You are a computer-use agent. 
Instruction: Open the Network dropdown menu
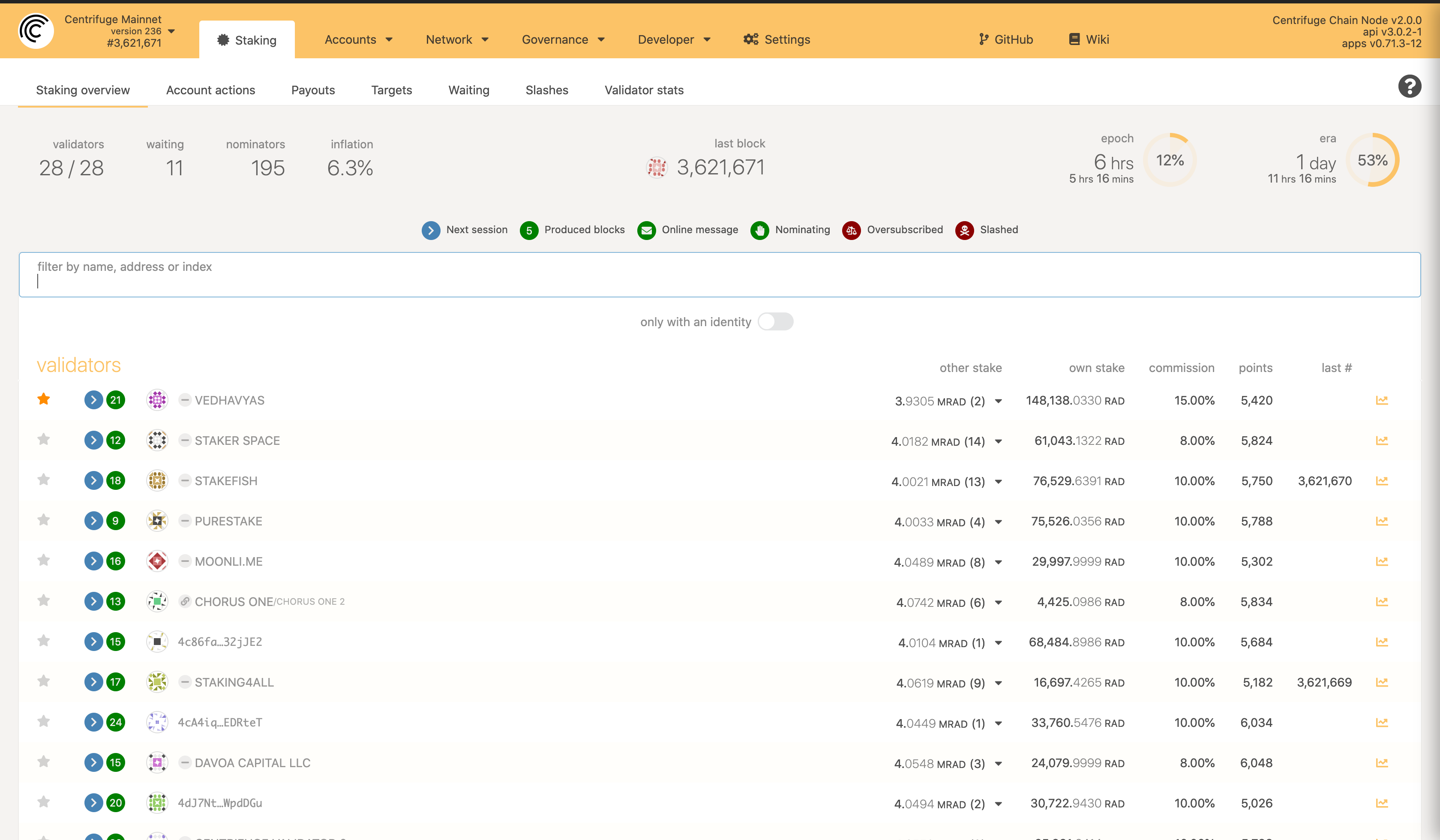pyautogui.click(x=457, y=39)
